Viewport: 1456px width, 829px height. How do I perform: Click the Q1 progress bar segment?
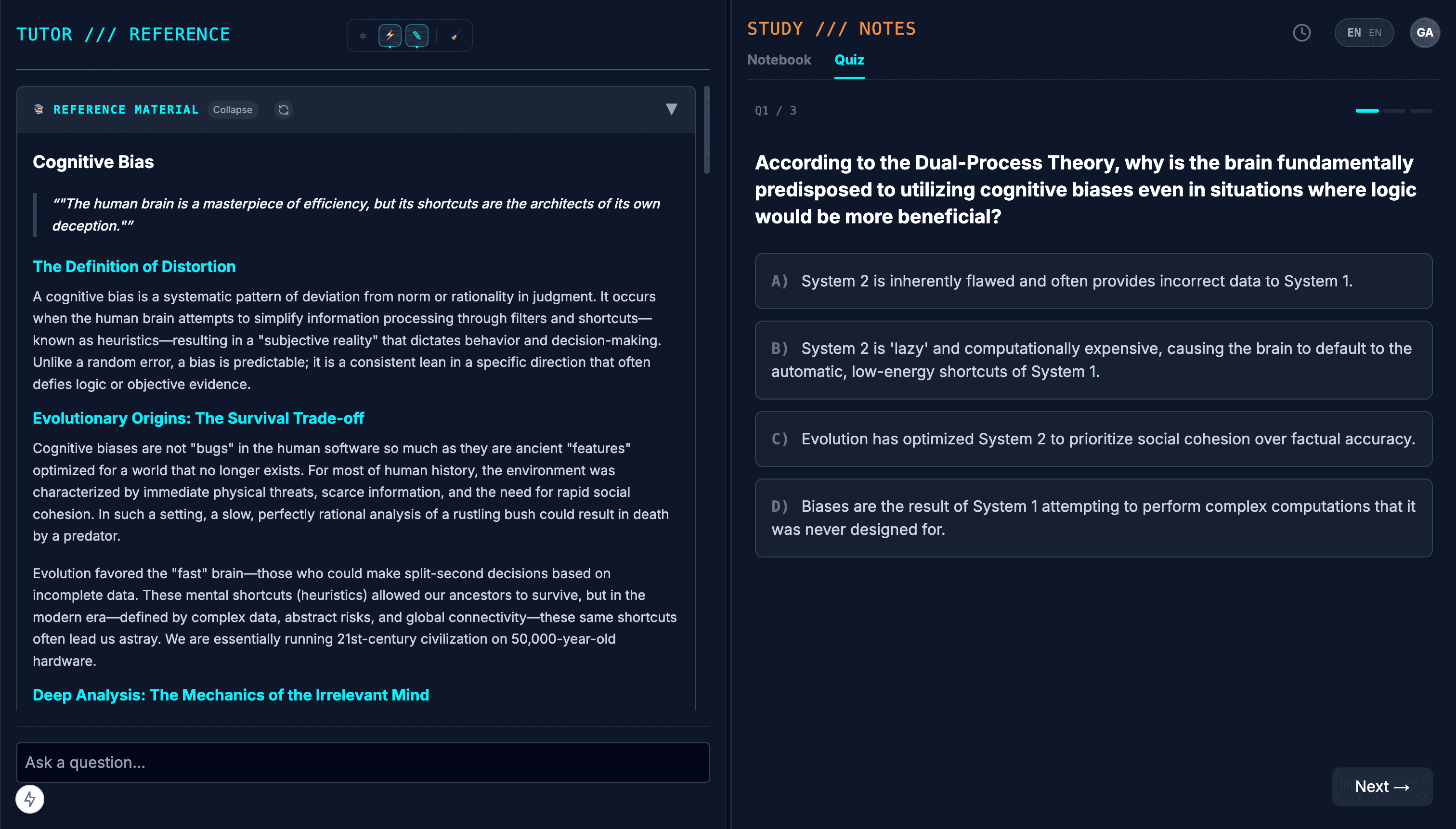tap(1367, 110)
